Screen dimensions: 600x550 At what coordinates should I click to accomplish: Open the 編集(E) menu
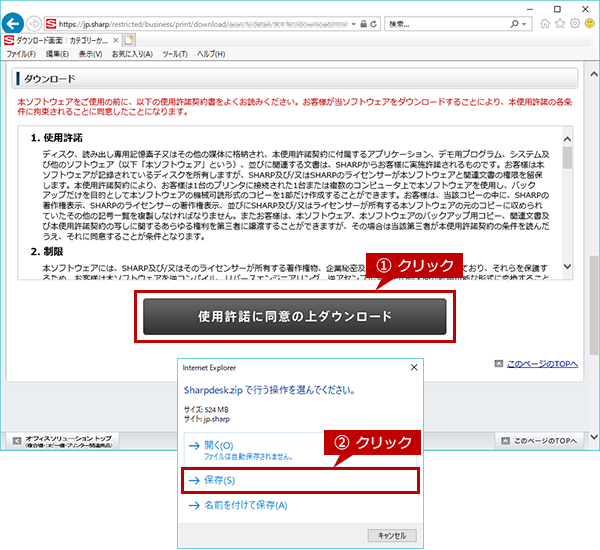tap(57, 54)
